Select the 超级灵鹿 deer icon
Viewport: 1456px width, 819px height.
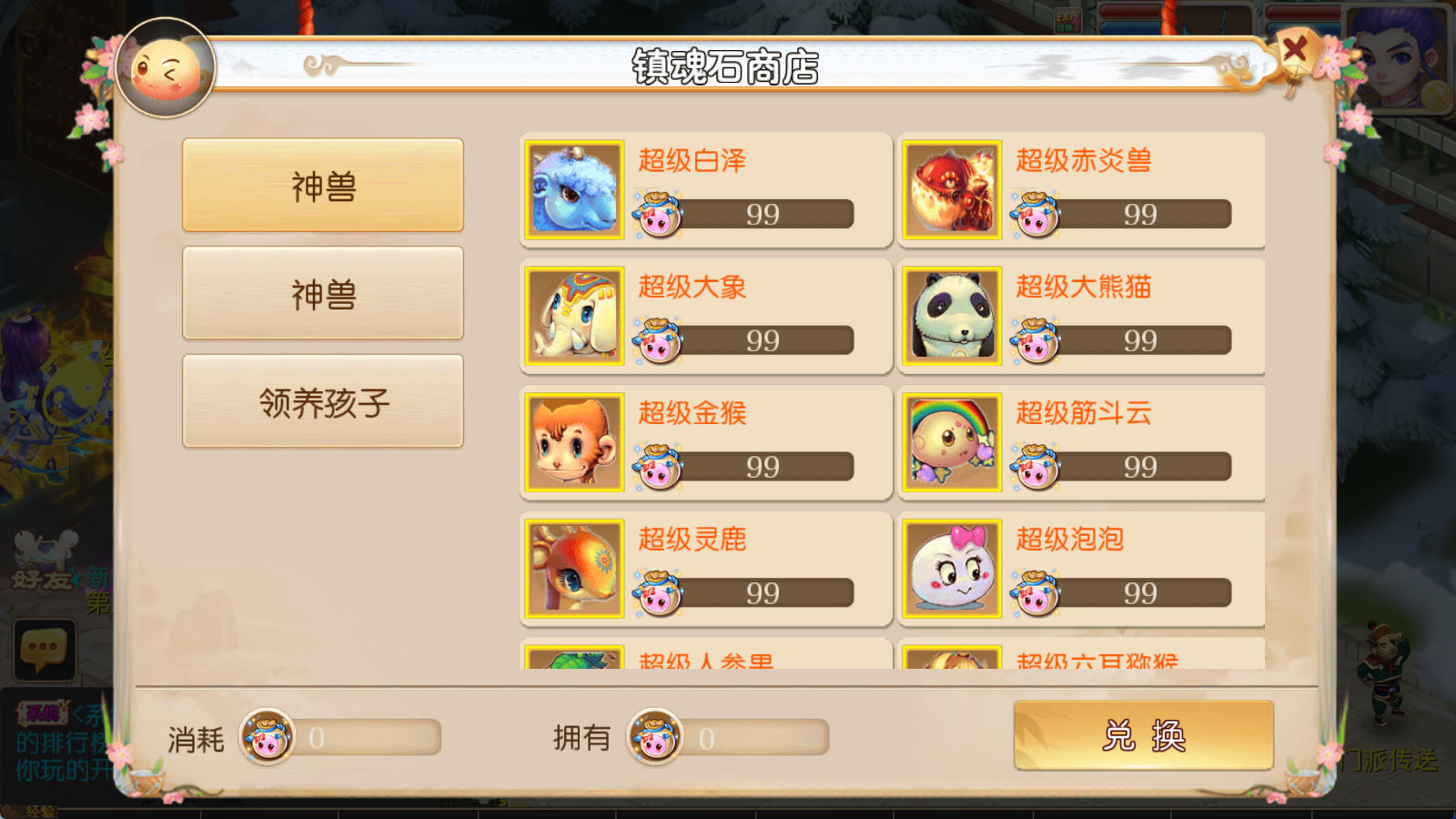(x=574, y=569)
